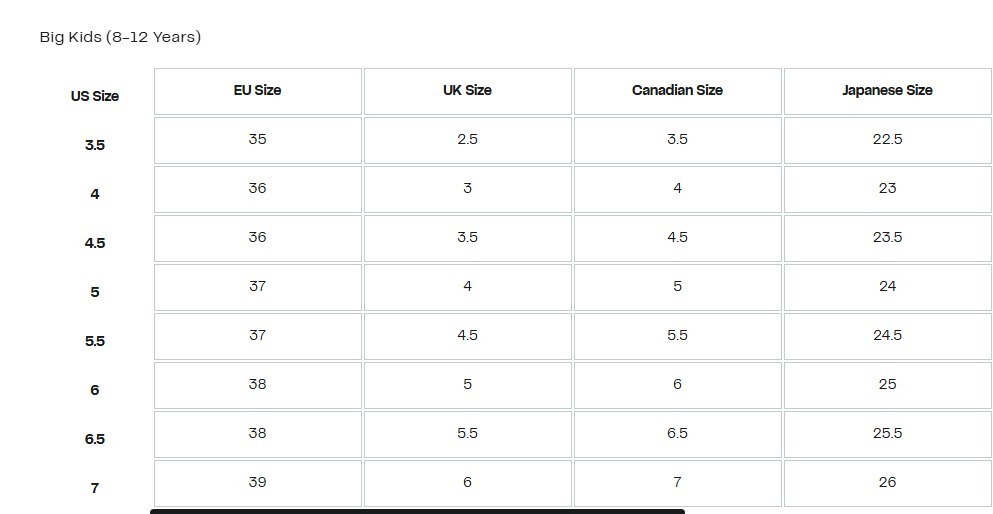
Task: Select Canadian size 5.5 cell
Action: coord(677,335)
